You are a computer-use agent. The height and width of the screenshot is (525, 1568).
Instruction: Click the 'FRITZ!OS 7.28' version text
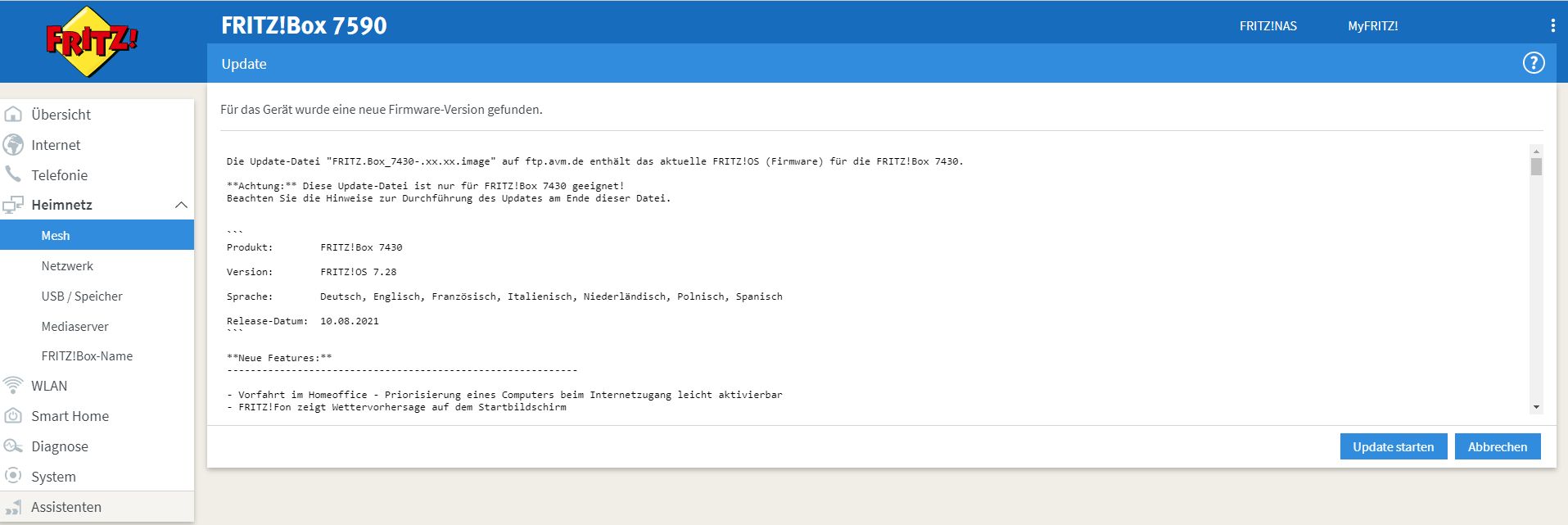point(358,272)
